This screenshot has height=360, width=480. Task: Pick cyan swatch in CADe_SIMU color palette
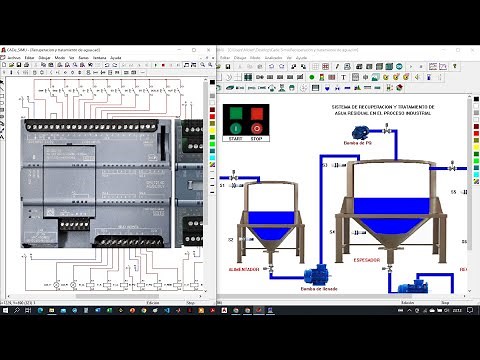pyautogui.click(x=212, y=157)
